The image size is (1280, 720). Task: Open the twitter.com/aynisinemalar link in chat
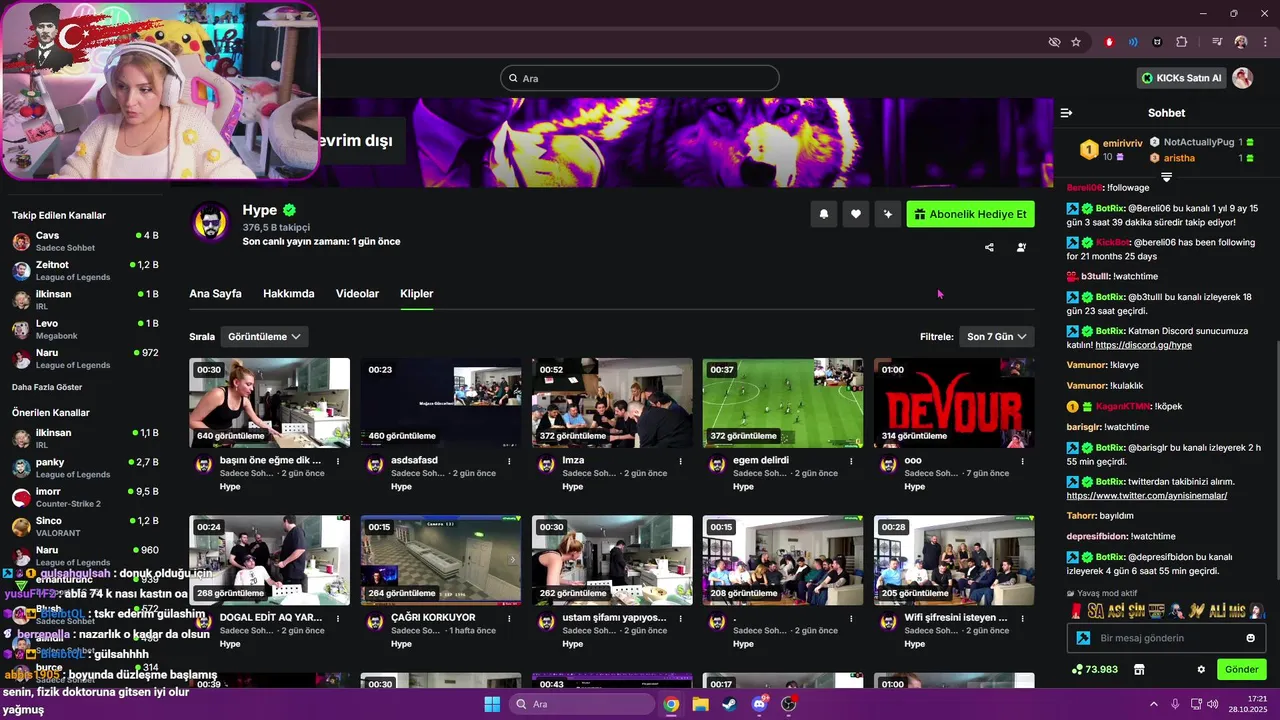pyautogui.click(x=1147, y=496)
